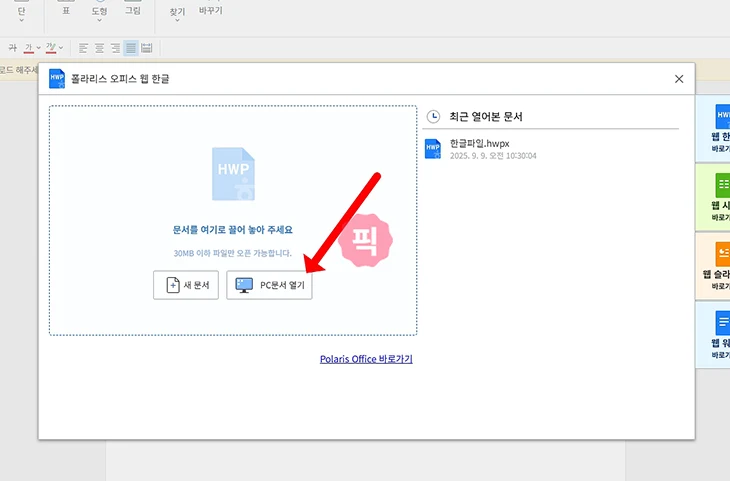The height and width of the screenshot is (481, 730).
Task: Center align the paragraph
Action: coord(99,47)
